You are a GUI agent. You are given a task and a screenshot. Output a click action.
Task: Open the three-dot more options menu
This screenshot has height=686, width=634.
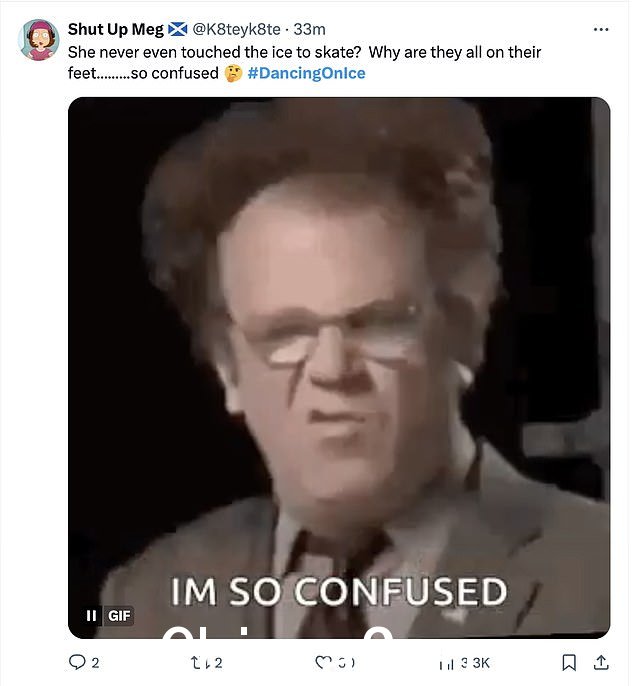(601, 29)
